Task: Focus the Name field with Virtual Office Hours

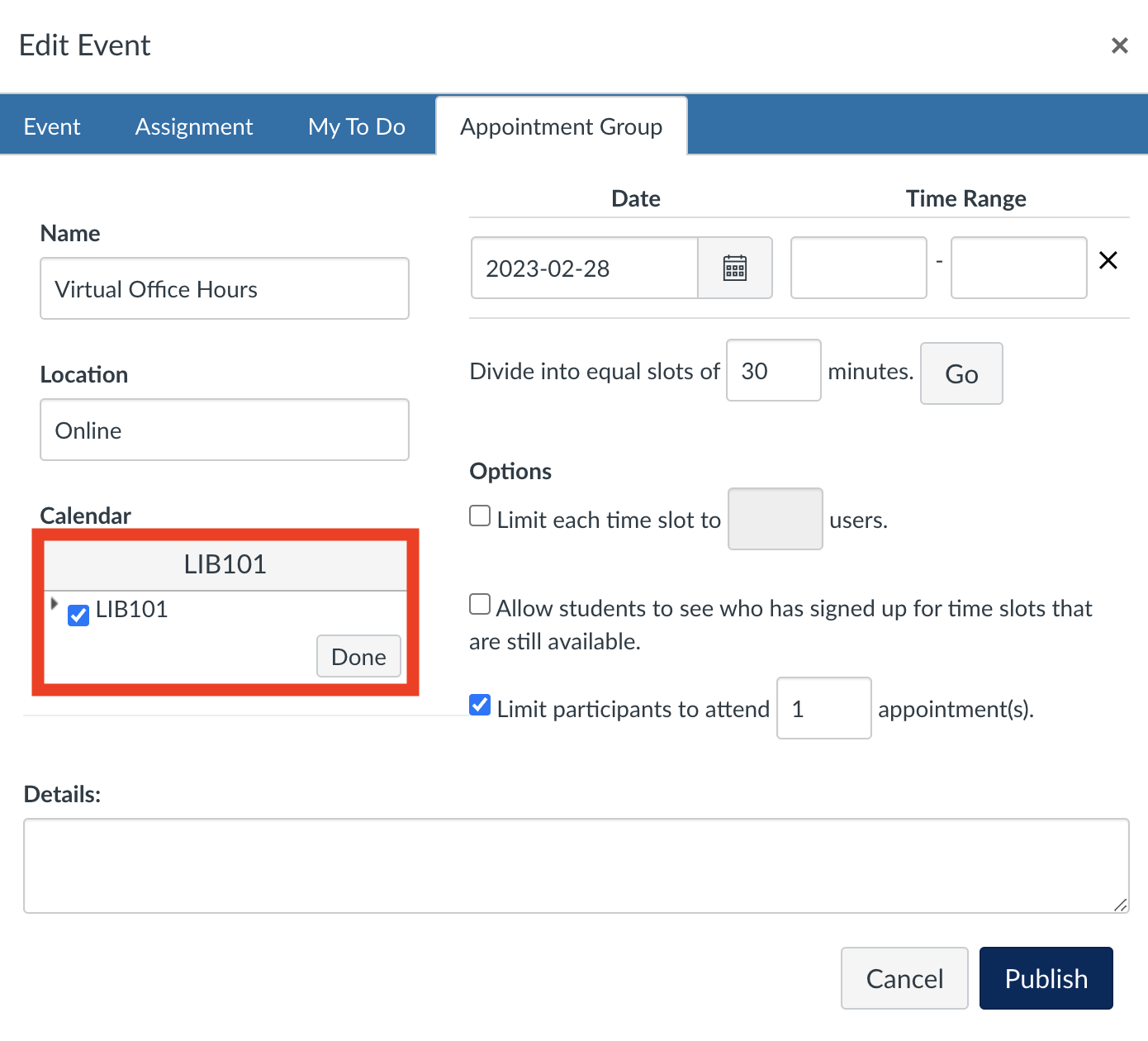Action: 225,288
